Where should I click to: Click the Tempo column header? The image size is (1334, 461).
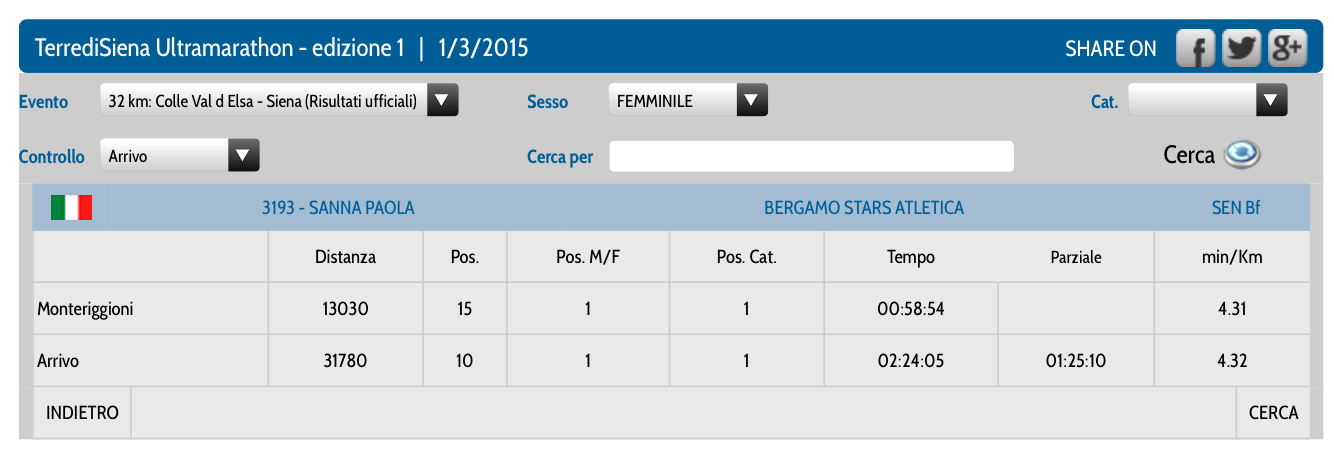(x=911, y=257)
